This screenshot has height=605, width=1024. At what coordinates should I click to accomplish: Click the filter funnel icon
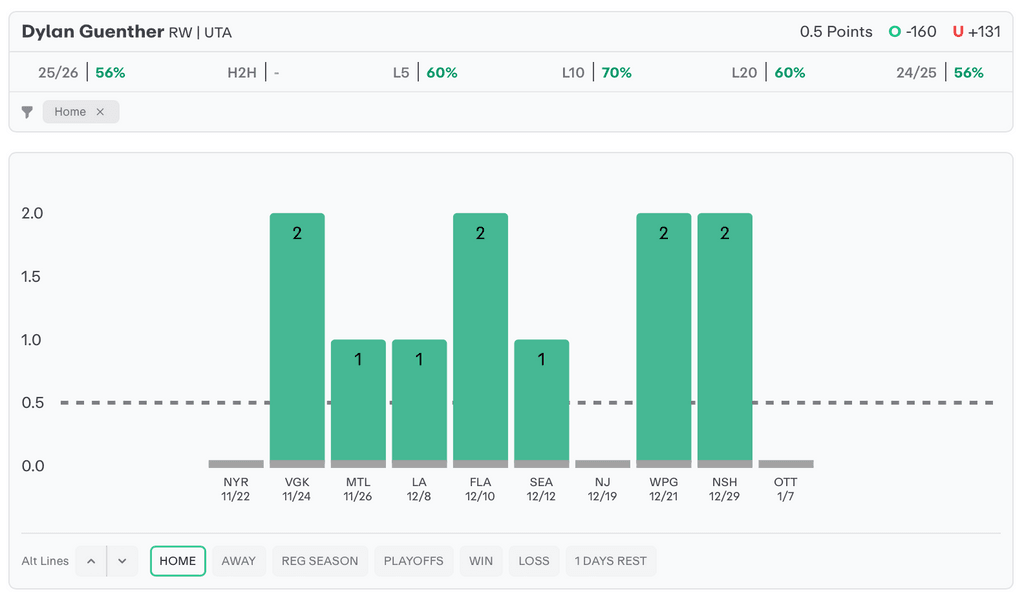[27, 112]
